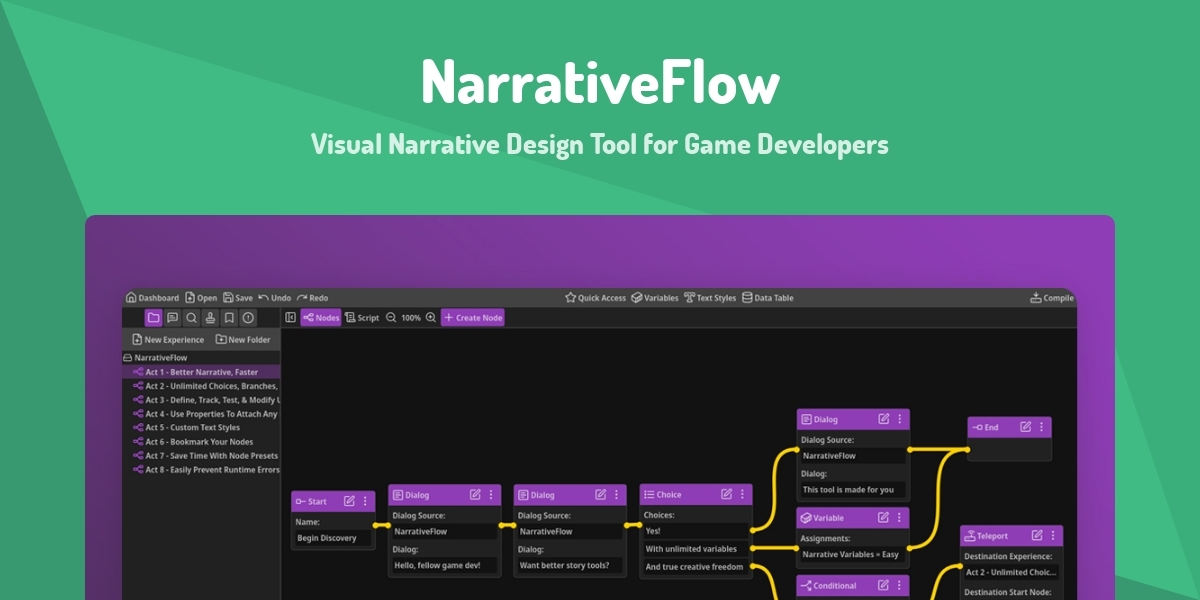1200x600 pixels.
Task: Open the search panel magnifier icon
Action: 191,318
